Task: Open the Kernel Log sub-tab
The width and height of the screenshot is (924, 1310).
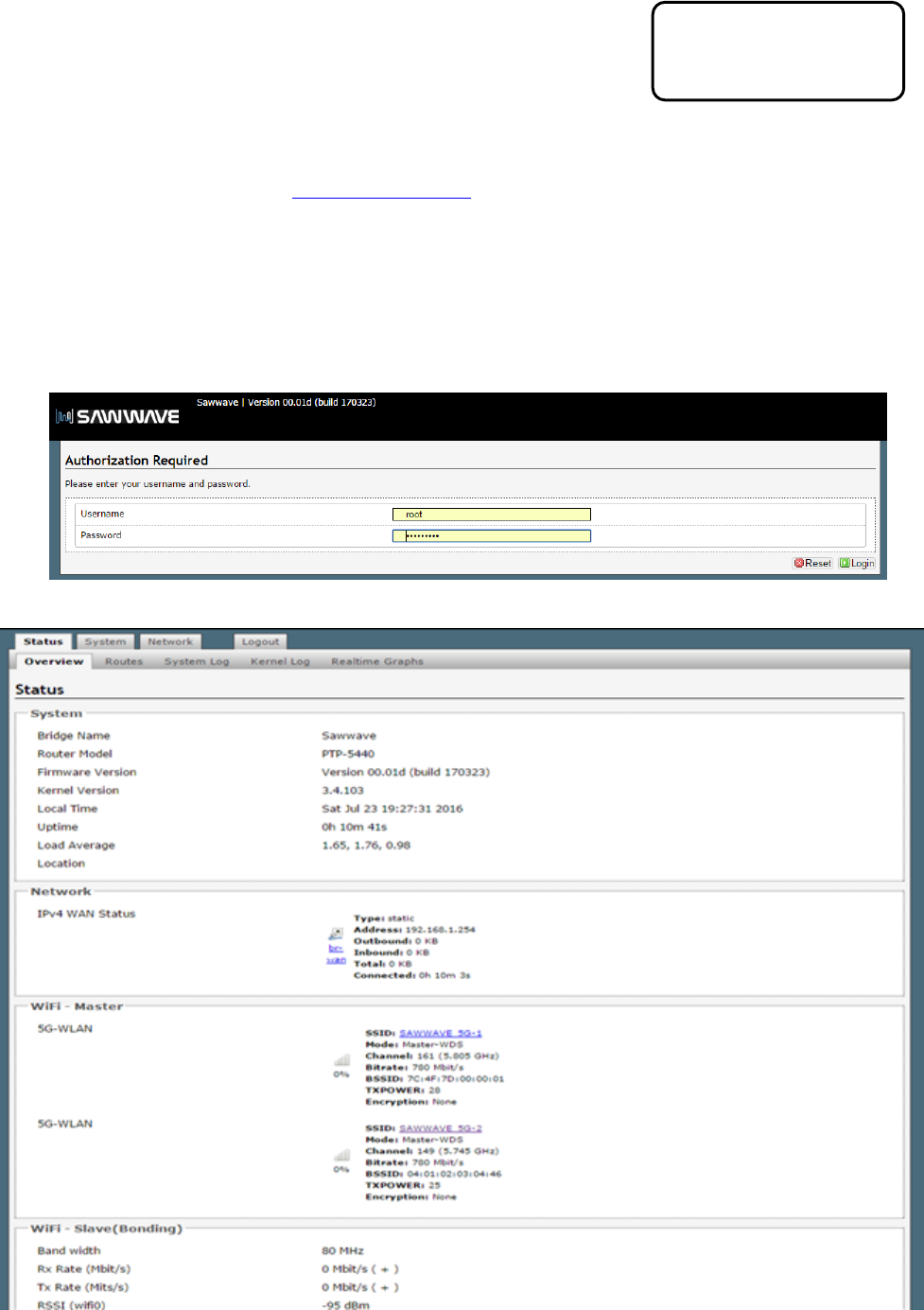Action: coord(280,661)
